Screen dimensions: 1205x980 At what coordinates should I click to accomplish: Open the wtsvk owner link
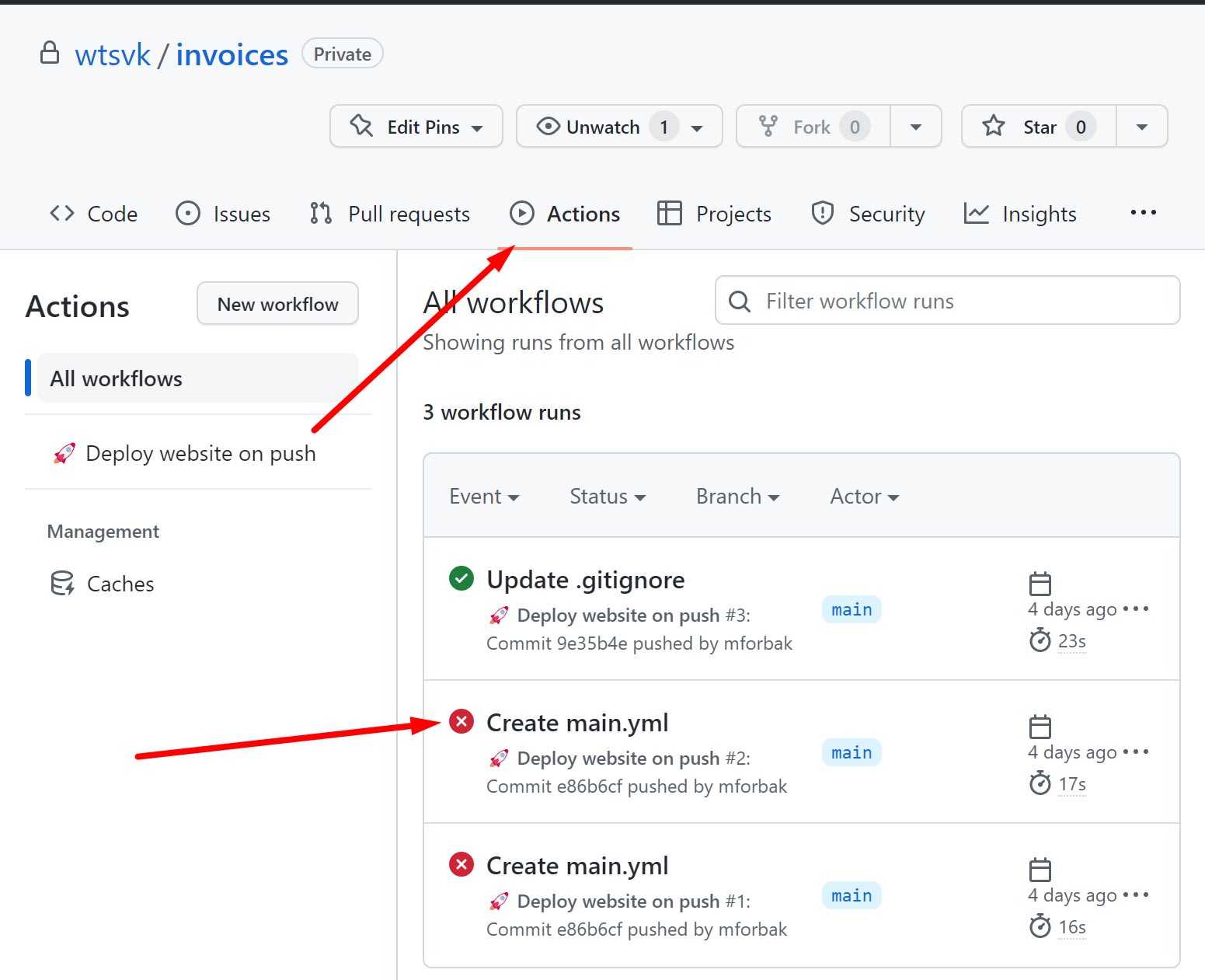(x=113, y=55)
